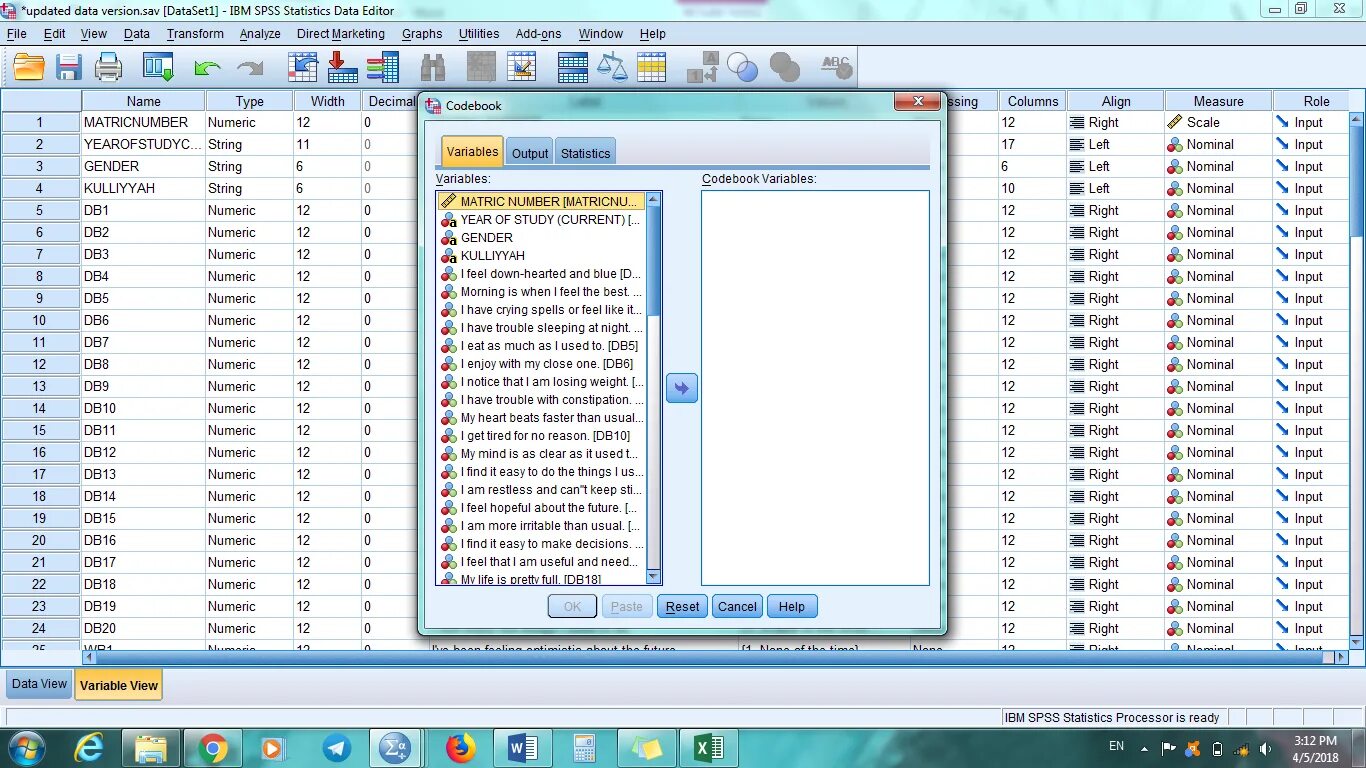Show all variables dark circles icon
This screenshot has width=1366, height=768.
click(785, 67)
